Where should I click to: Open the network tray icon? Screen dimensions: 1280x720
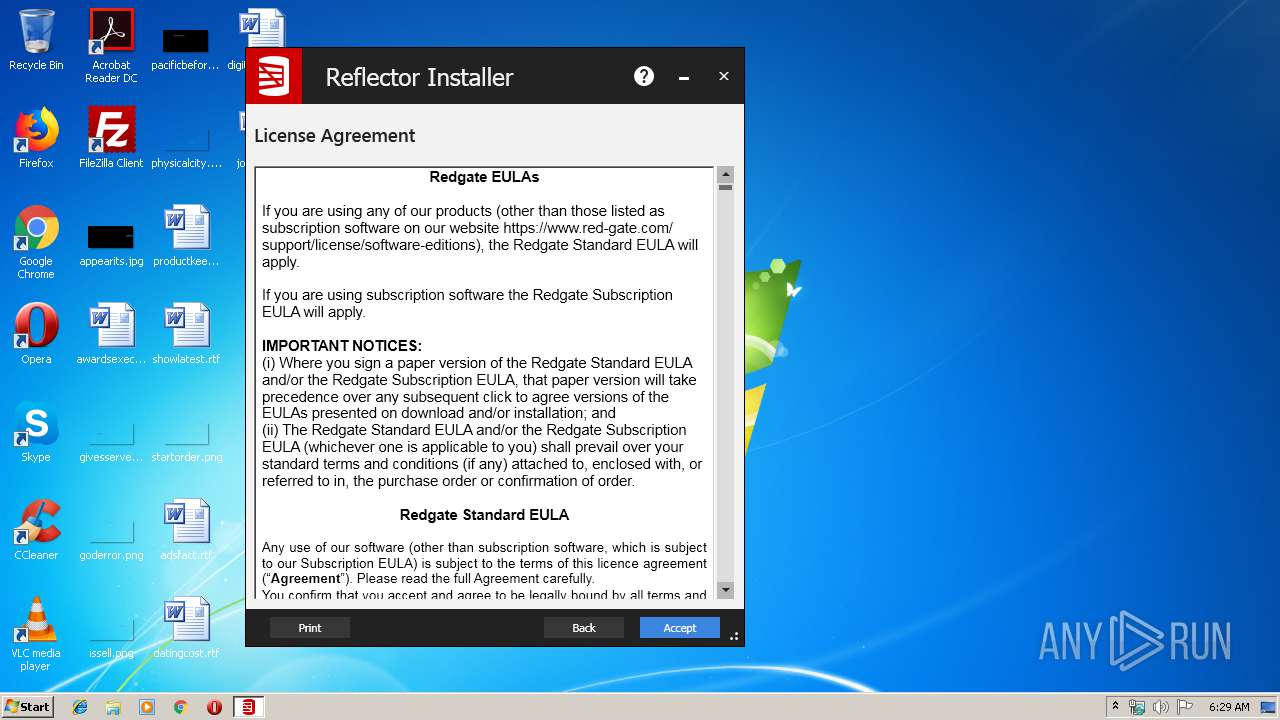click(x=1137, y=707)
